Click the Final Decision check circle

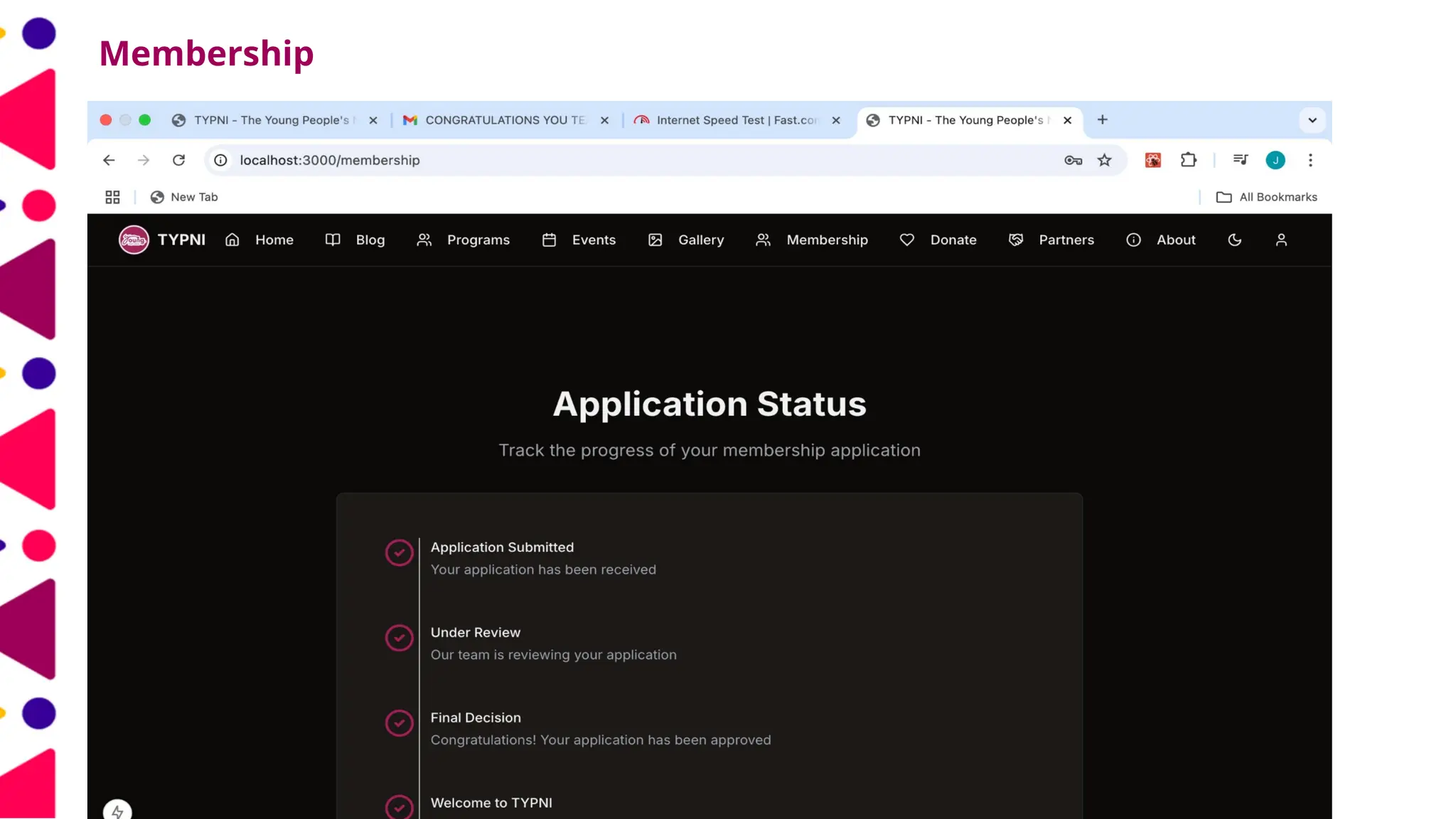tap(400, 723)
